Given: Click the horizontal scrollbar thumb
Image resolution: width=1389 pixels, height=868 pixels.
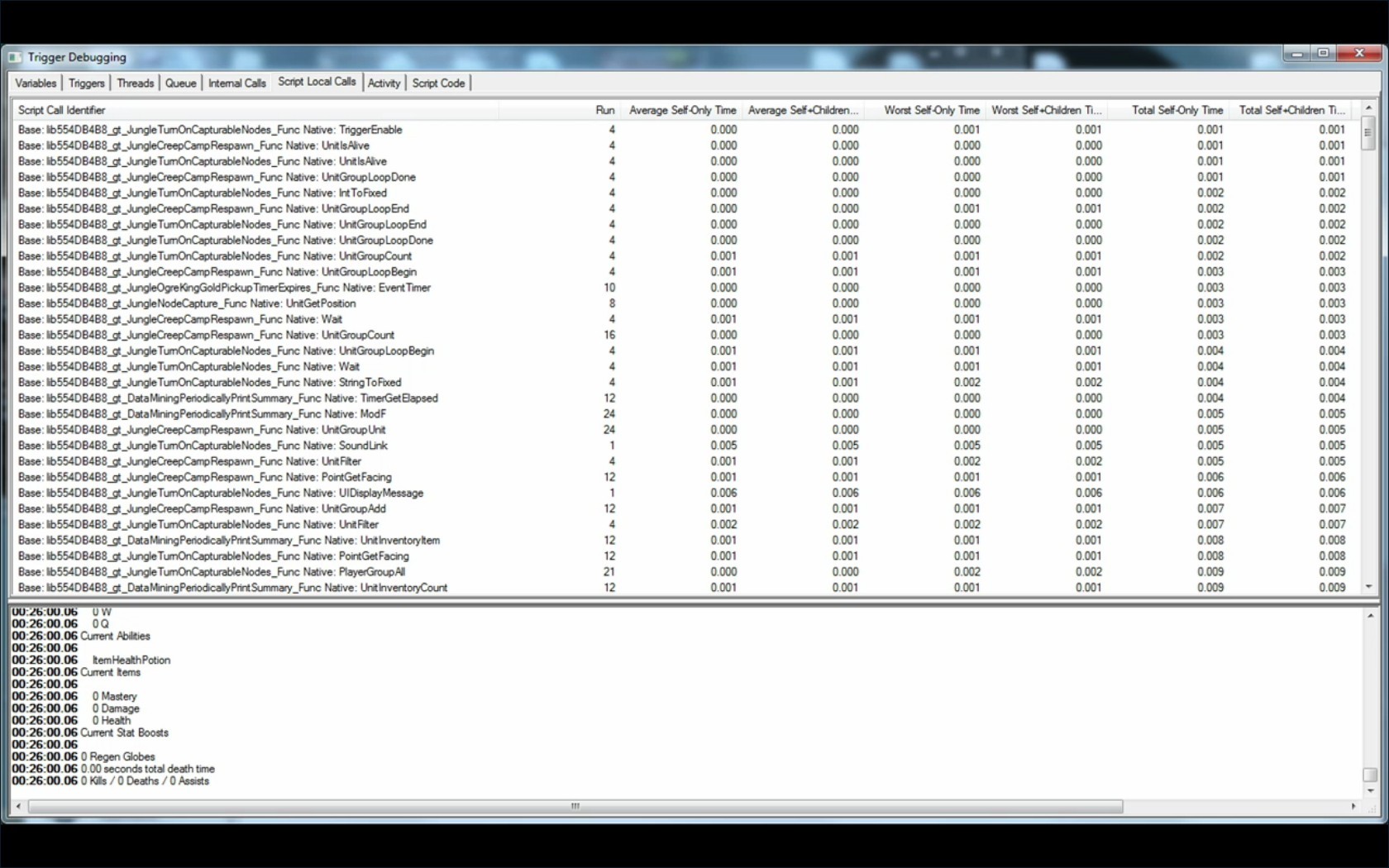Looking at the screenshot, I should click(575, 806).
